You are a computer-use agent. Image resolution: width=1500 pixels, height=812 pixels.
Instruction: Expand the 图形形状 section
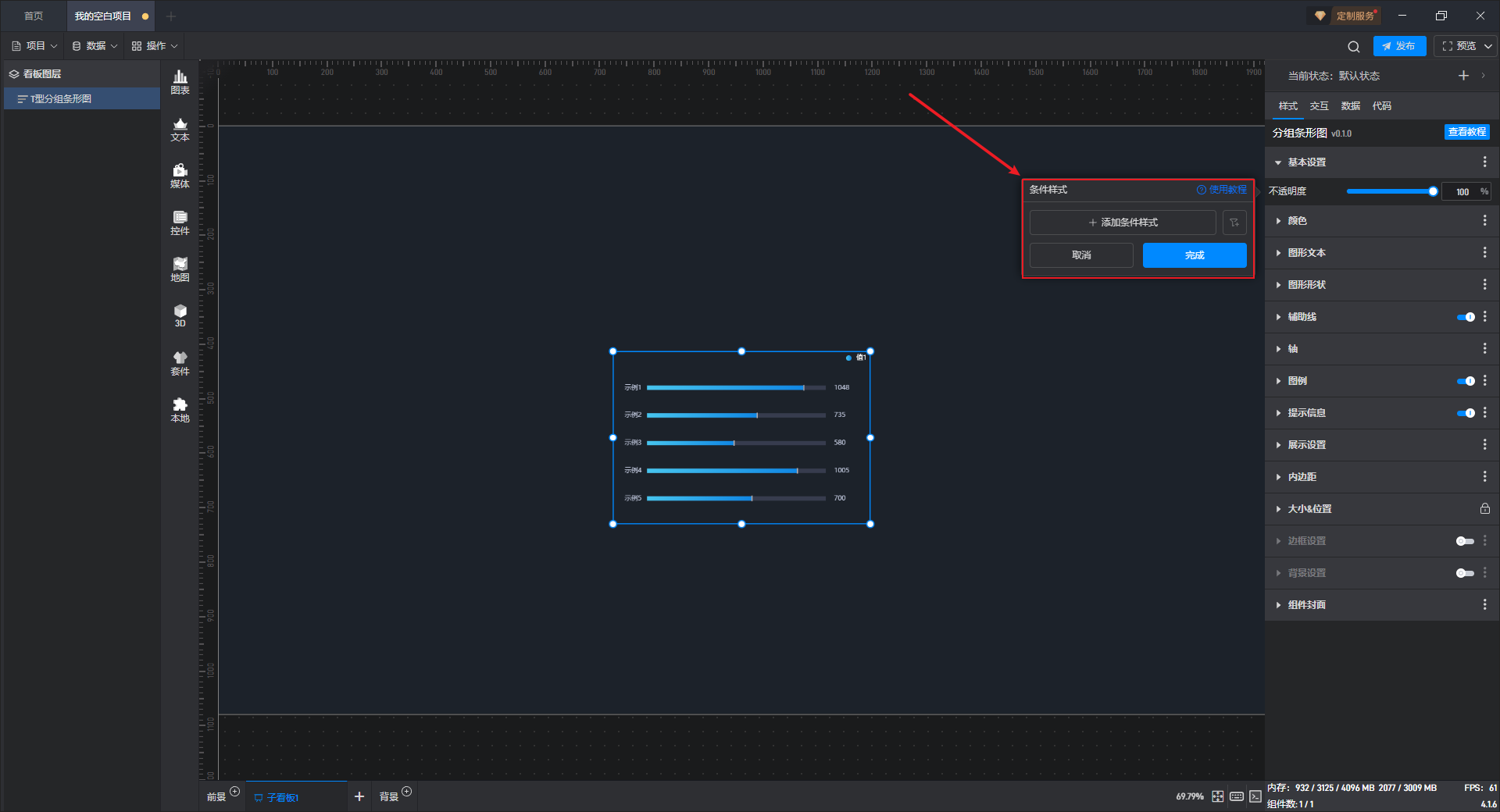[x=1278, y=285]
